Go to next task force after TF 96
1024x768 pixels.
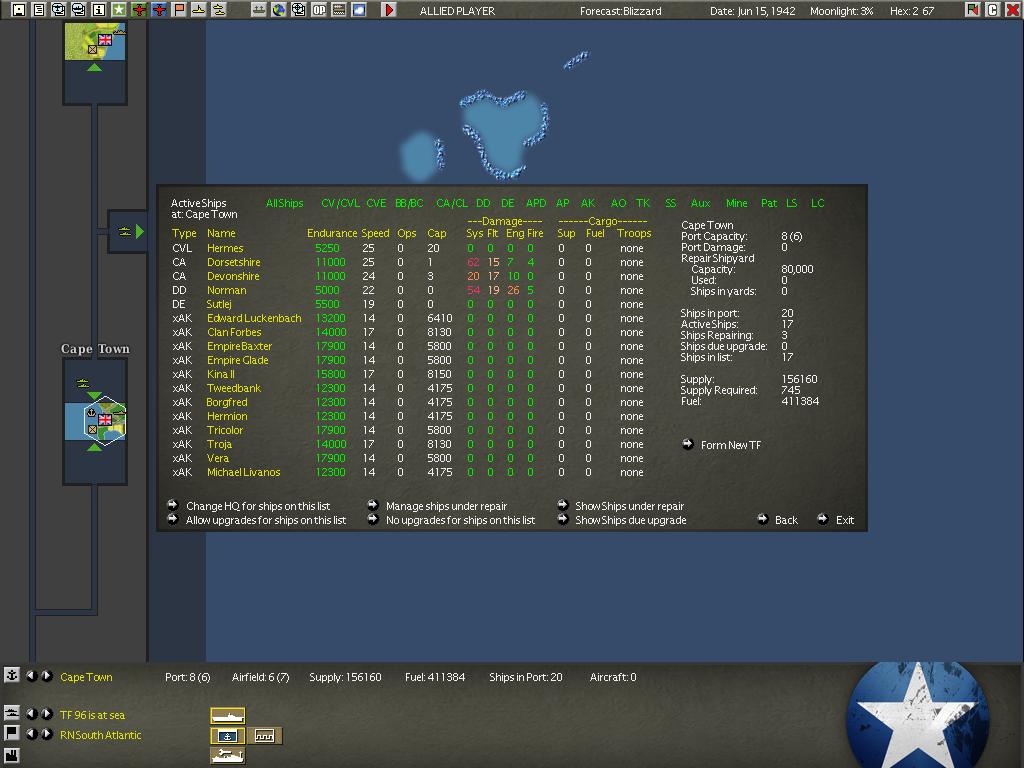(x=46, y=714)
